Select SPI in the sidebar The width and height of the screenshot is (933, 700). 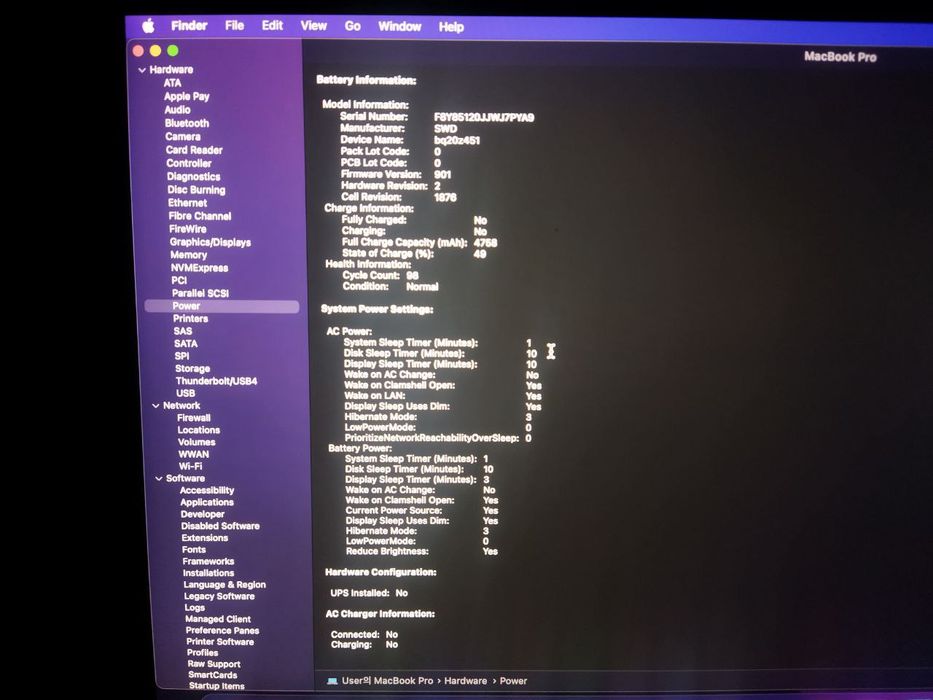click(x=182, y=356)
